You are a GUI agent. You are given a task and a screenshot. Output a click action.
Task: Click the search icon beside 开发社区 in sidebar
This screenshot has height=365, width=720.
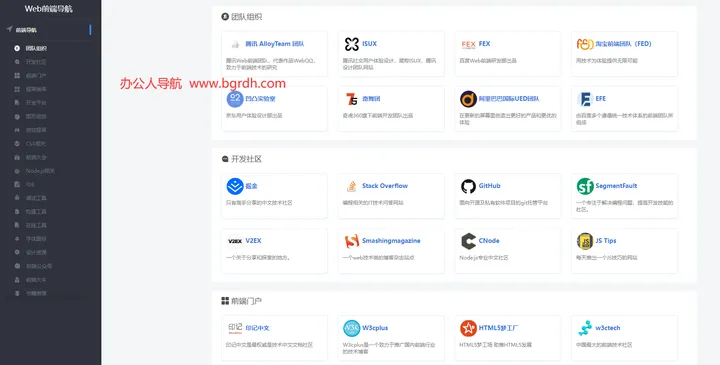(17, 62)
